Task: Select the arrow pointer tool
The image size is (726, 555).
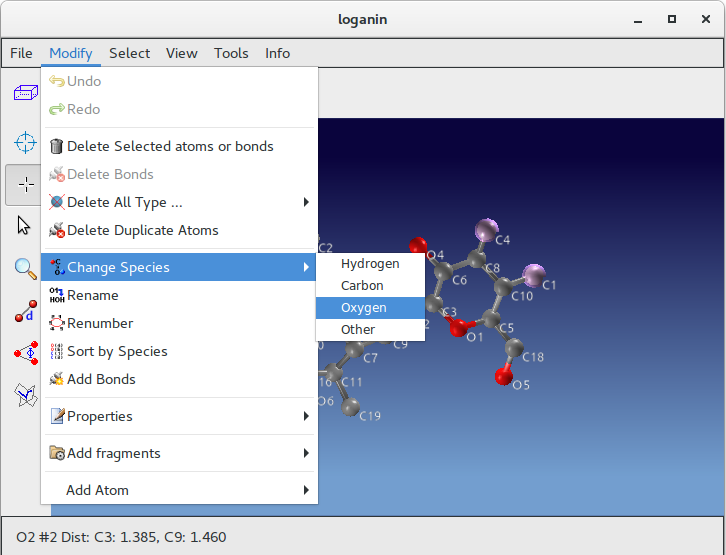Action: click(x=24, y=226)
